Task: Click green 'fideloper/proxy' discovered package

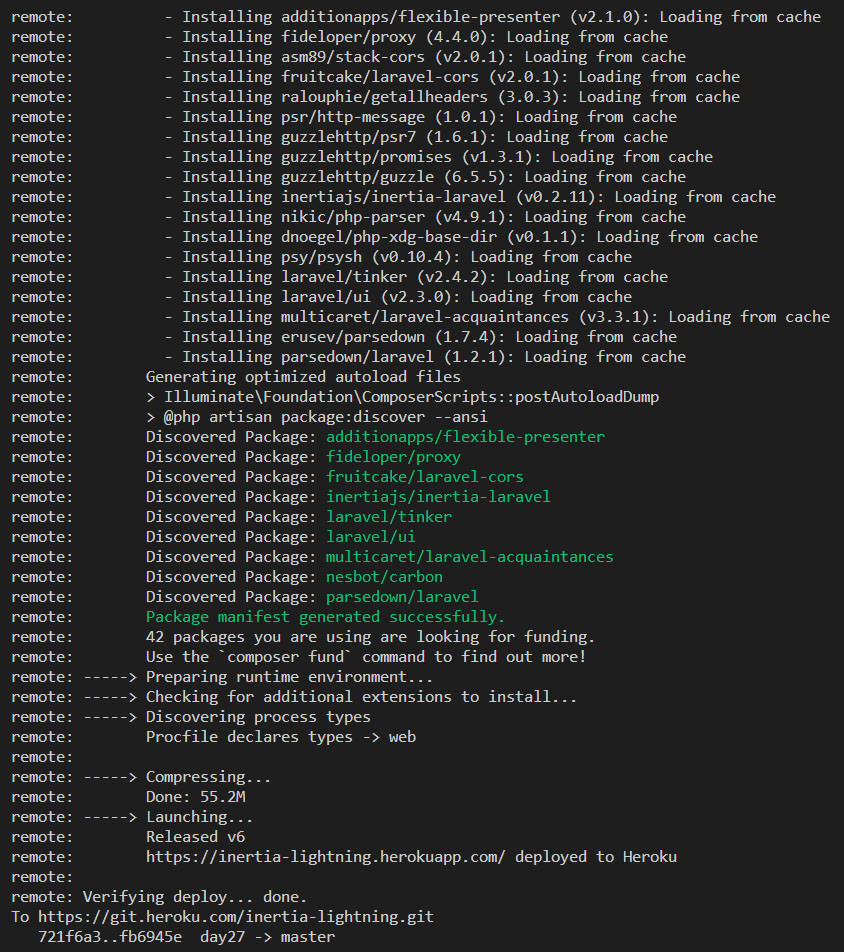Action: tap(393, 457)
